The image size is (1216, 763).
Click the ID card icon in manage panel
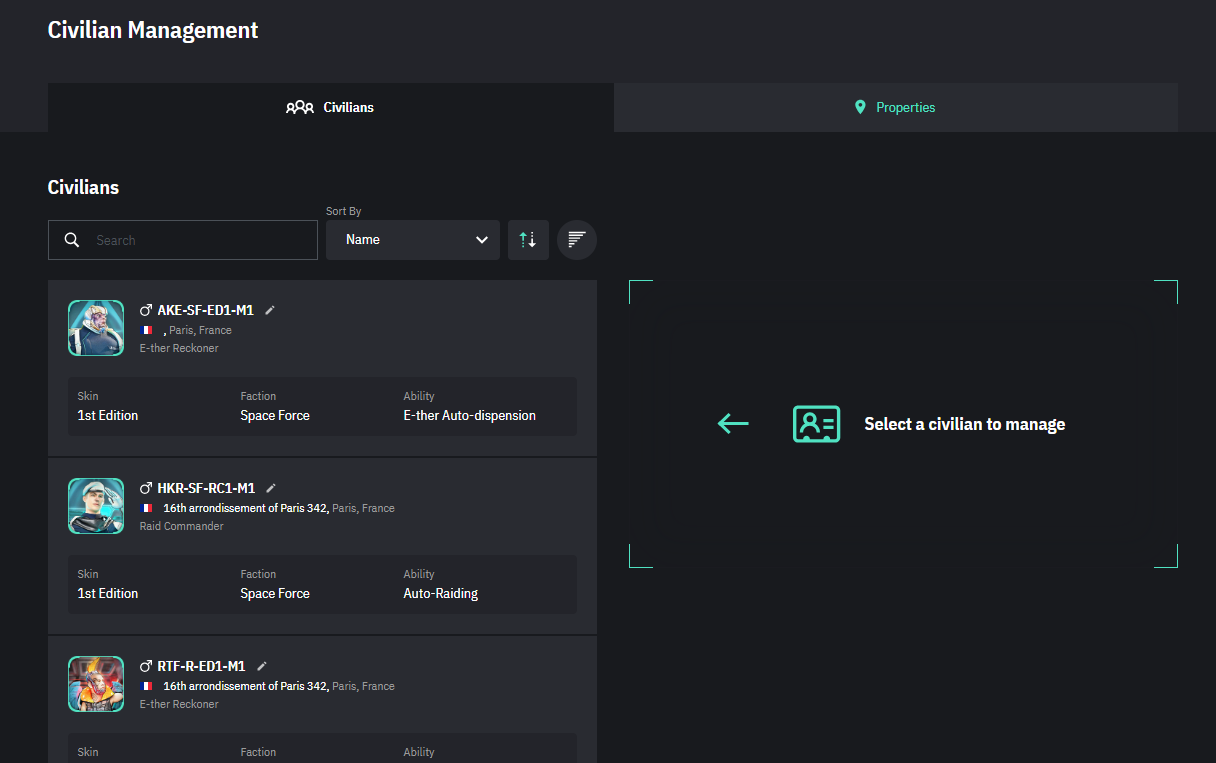(816, 424)
